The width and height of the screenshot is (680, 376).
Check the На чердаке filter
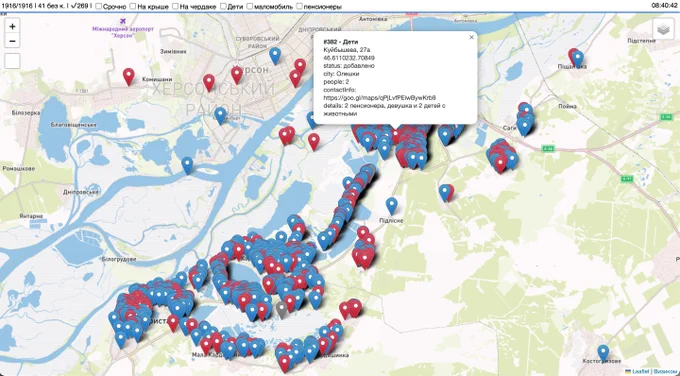pos(175,6)
